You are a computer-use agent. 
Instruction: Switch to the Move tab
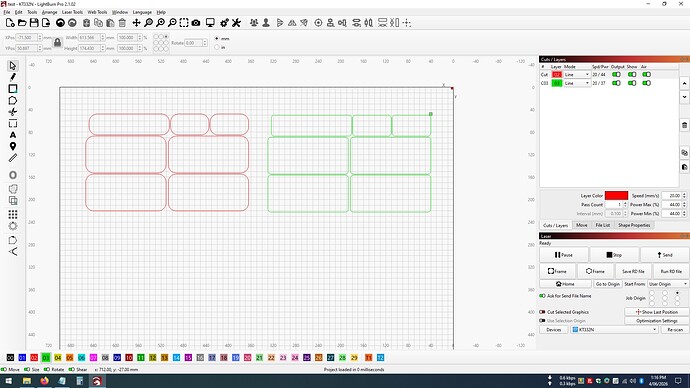(582, 225)
